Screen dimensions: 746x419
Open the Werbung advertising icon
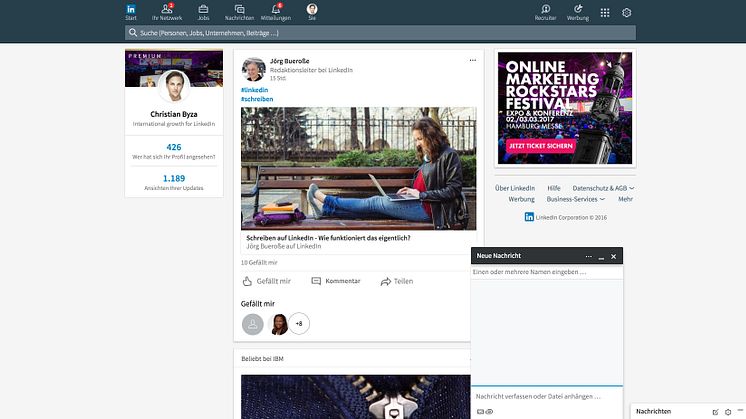pyautogui.click(x=578, y=9)
